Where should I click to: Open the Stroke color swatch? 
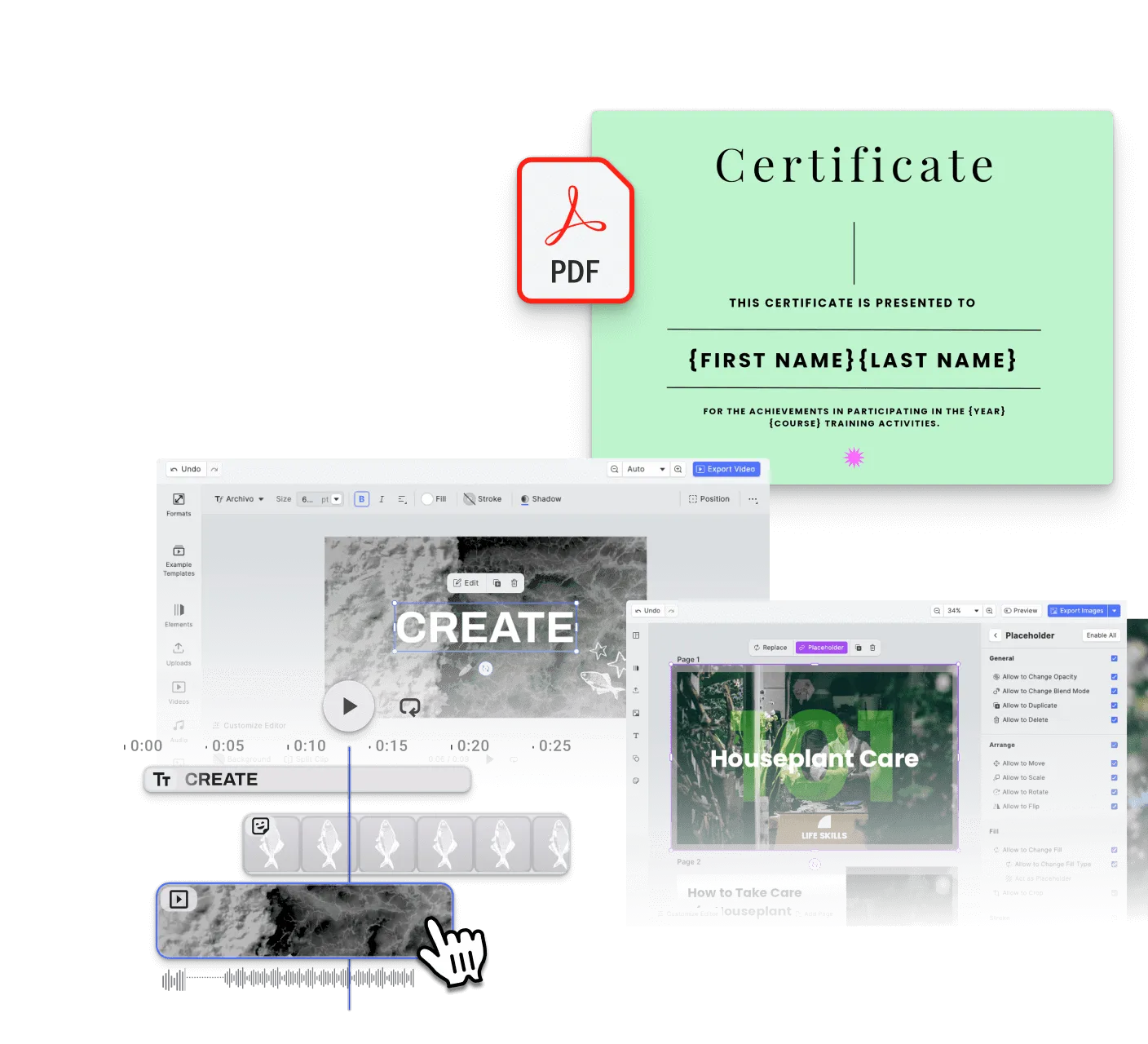(470, 499)
